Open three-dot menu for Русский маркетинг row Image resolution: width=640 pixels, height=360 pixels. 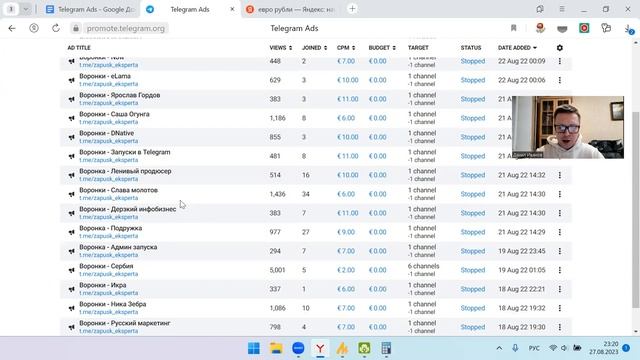pos(560,327)
